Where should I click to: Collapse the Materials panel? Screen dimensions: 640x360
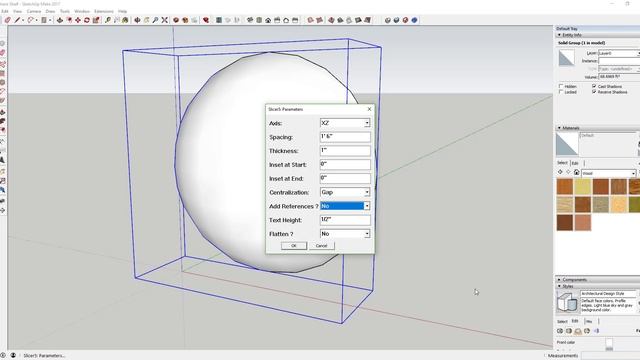point(560,128)
